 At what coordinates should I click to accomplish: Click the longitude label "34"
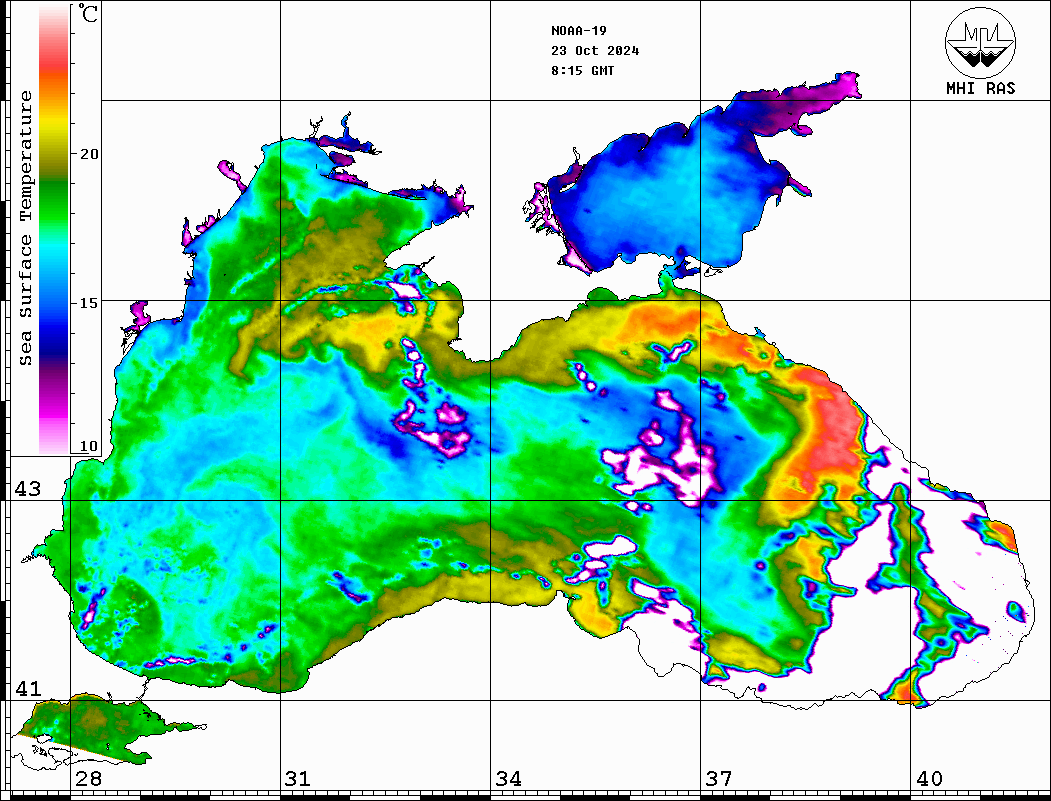pyautogui.click(x=508, y=779)
